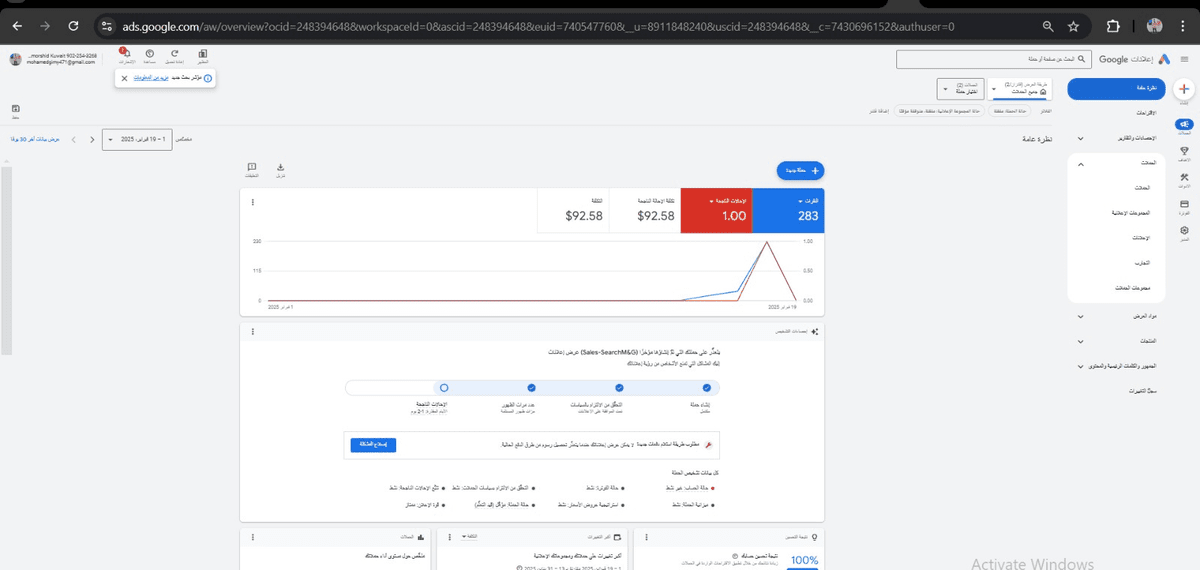Open the Campaigns megaphone icon in sidebar

[1184, 125]
